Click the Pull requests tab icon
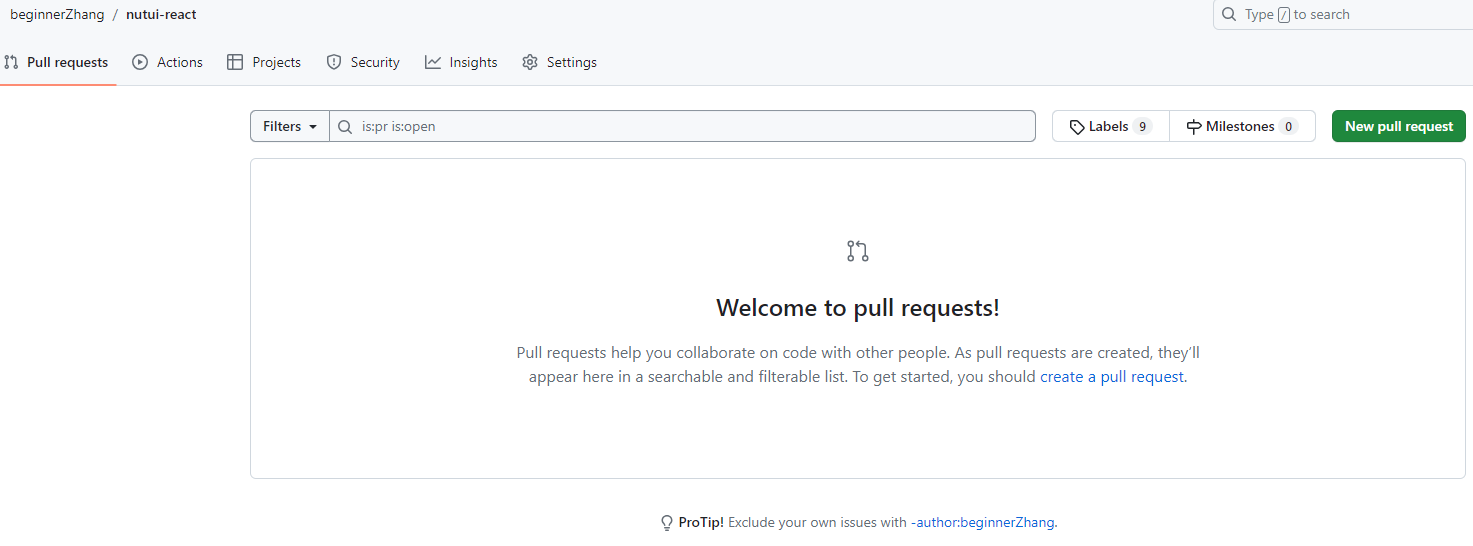The height and width of the screenshot is (546, 1473). 11,62
